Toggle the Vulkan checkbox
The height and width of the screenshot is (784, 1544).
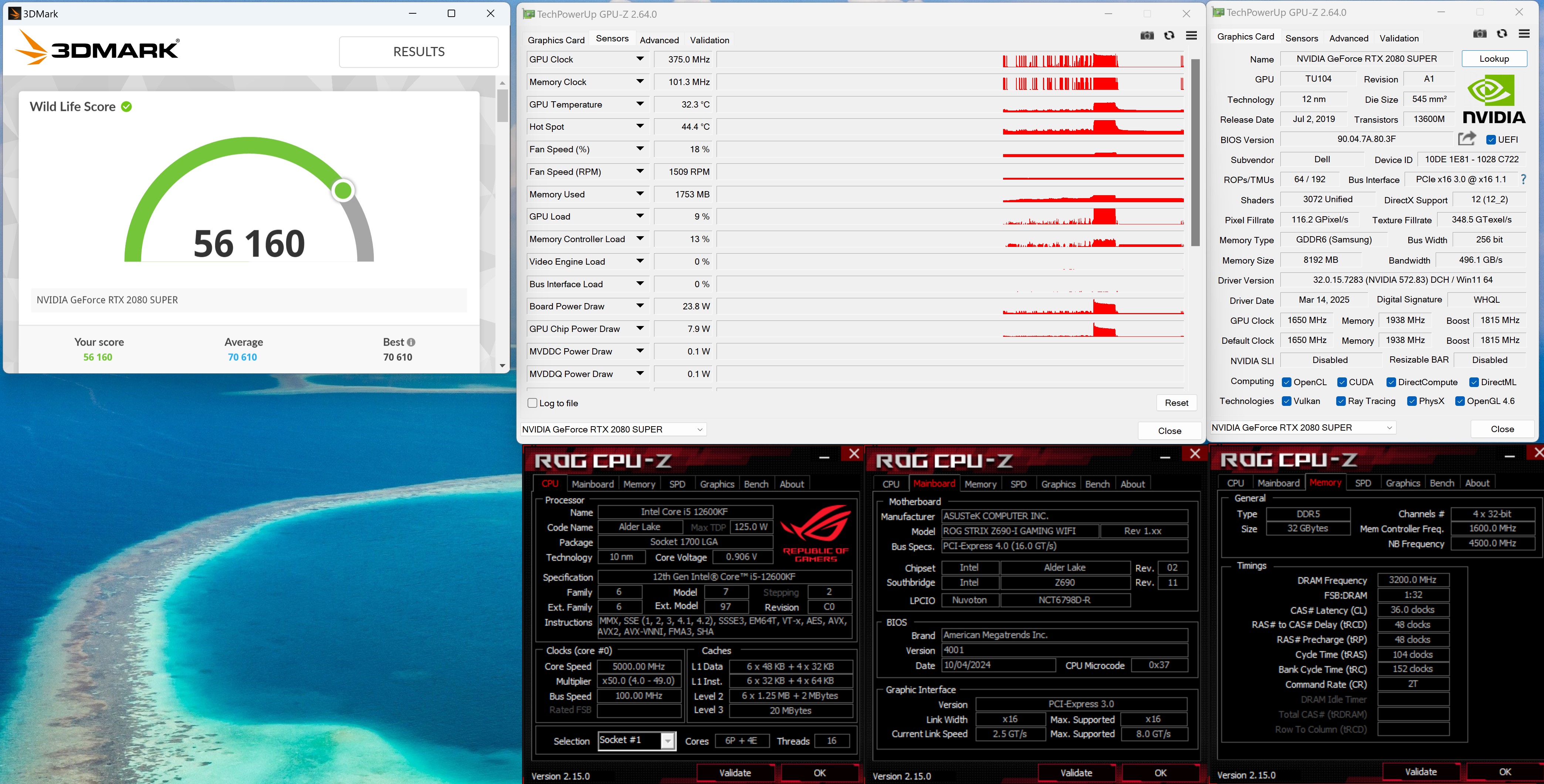pyautogui.click(x=1286, y=401)
